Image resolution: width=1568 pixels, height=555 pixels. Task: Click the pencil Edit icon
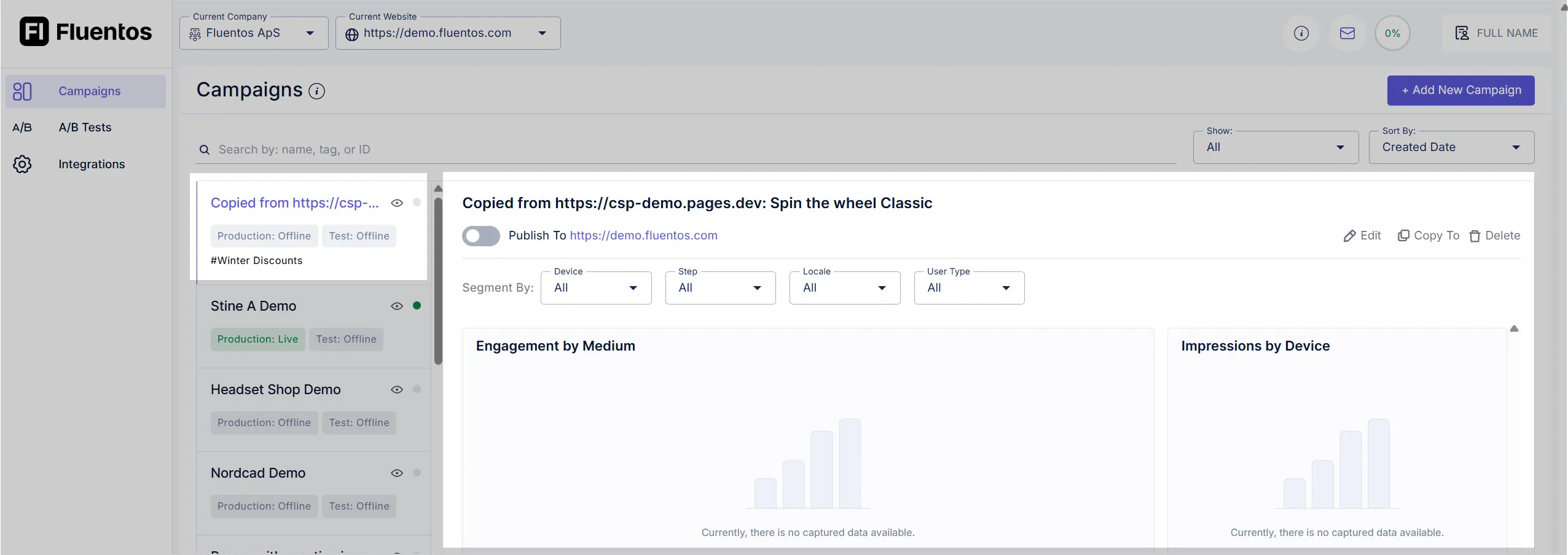click(1349, 236)
